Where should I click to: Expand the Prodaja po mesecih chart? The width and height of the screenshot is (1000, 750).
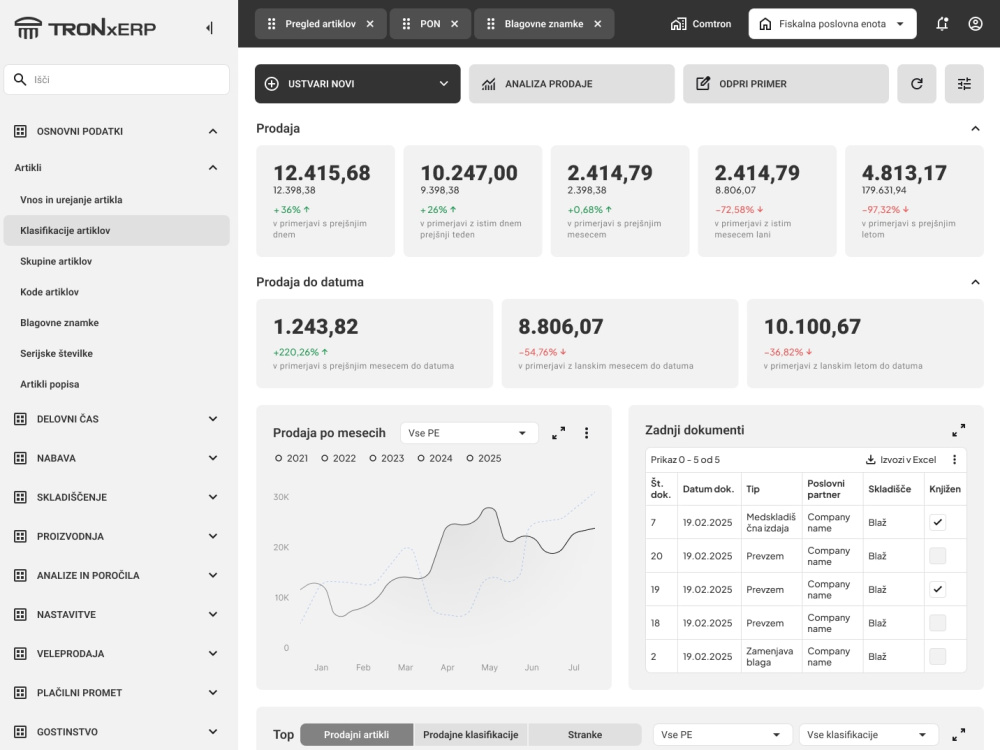pyautogui.click(x=558, y=433)
